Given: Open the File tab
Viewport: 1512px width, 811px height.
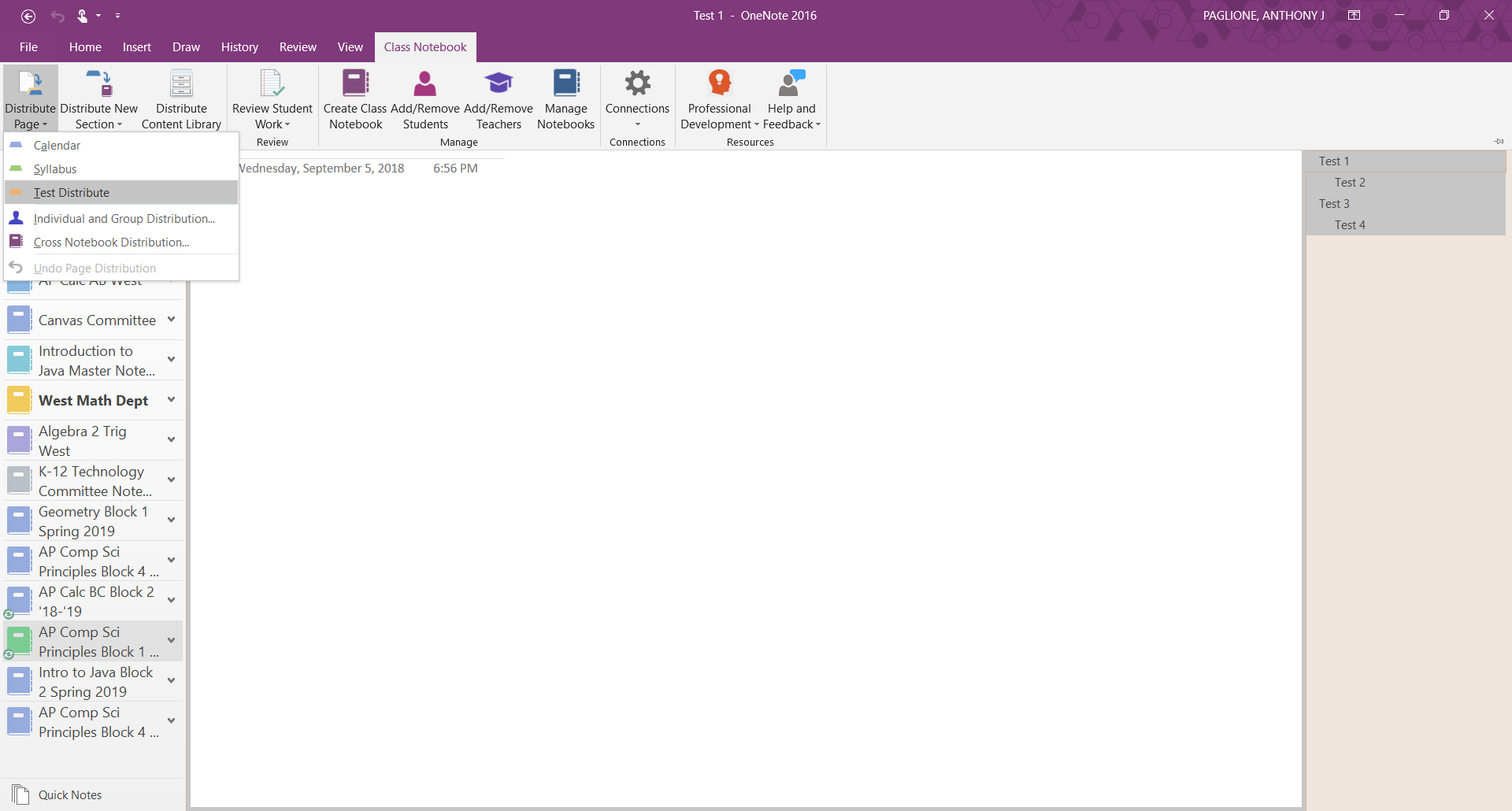Looking at the screenshot, I should pyautogui.click(x=28, y=47).
